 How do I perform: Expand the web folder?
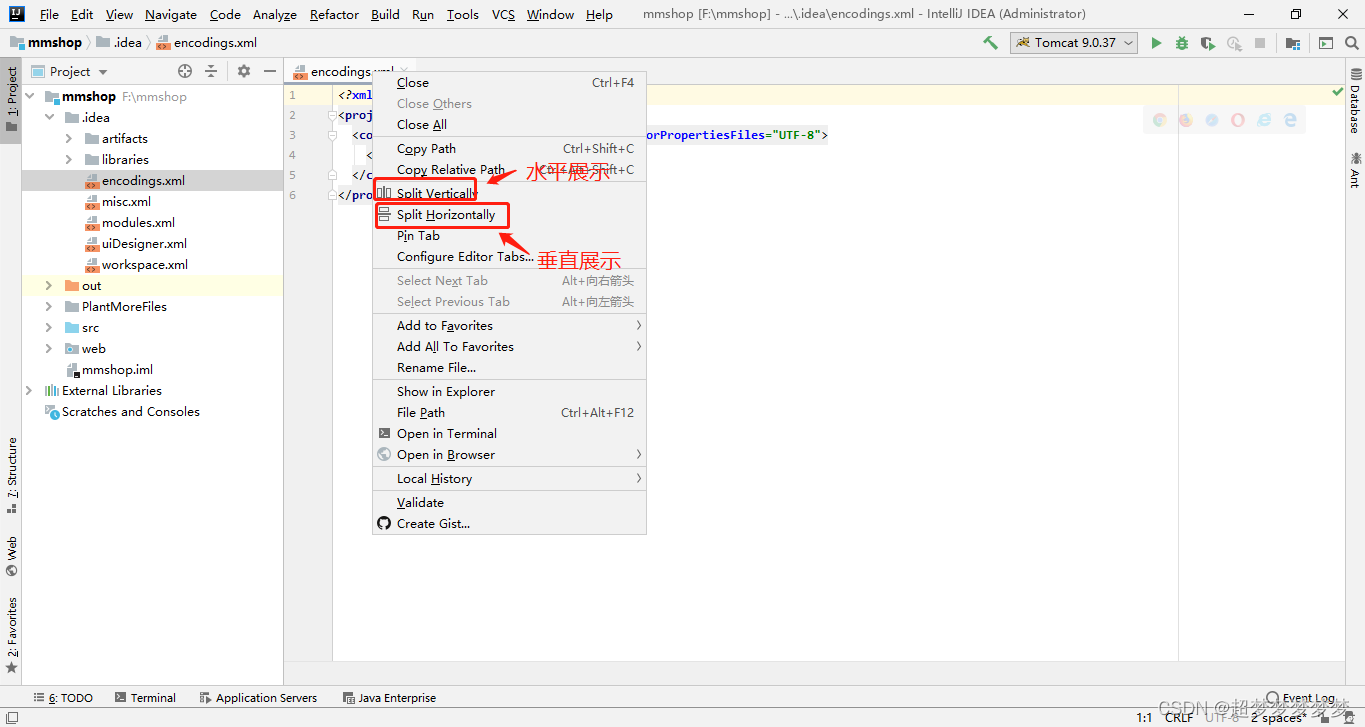tap(49, 349)
